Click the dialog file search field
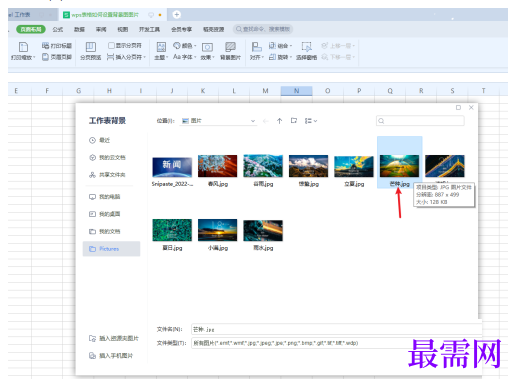Viewport: 520px width, 385px height. coord(420,121)
